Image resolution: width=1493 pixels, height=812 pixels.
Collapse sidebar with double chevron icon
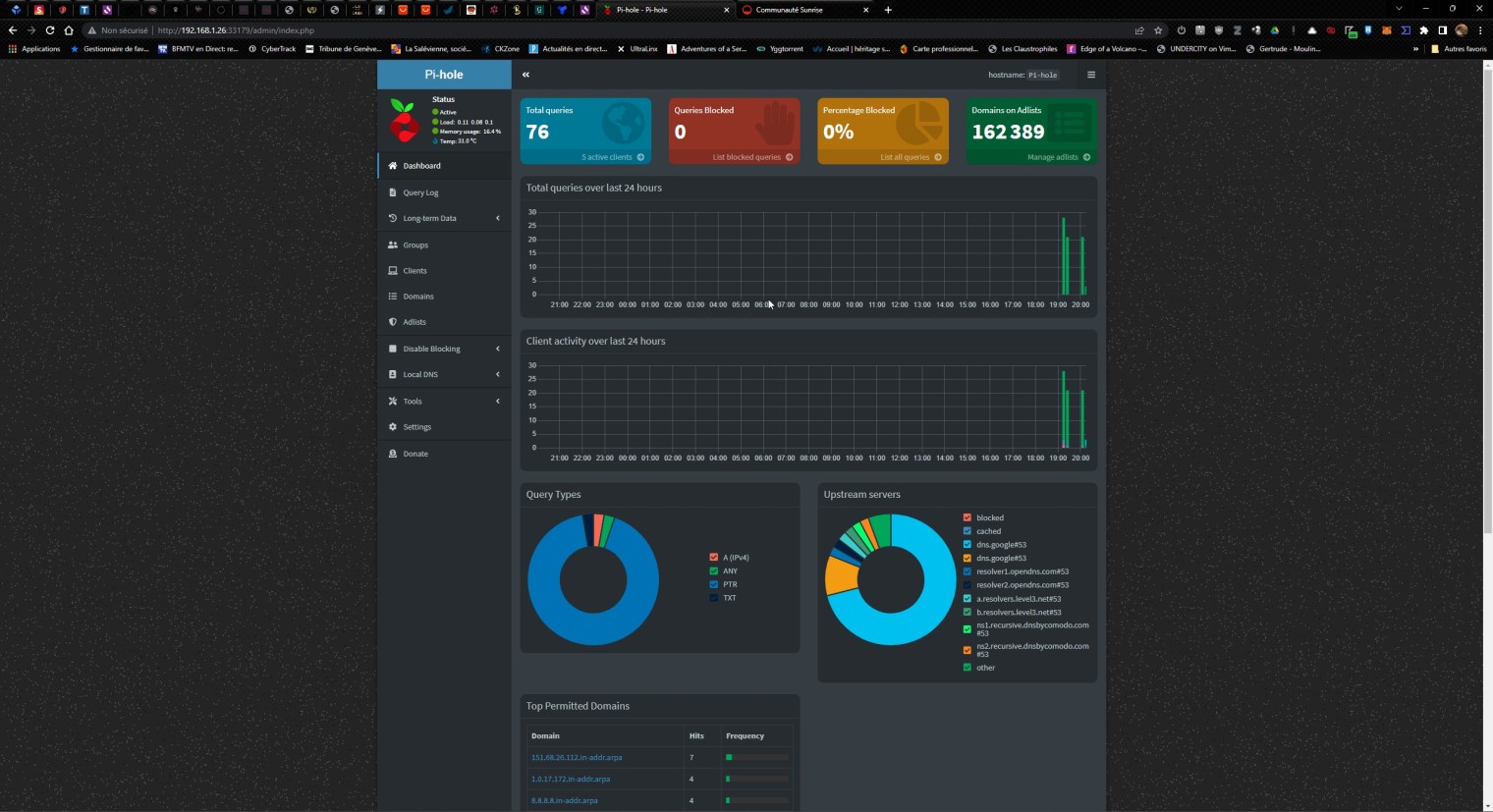tap(525, 75)
